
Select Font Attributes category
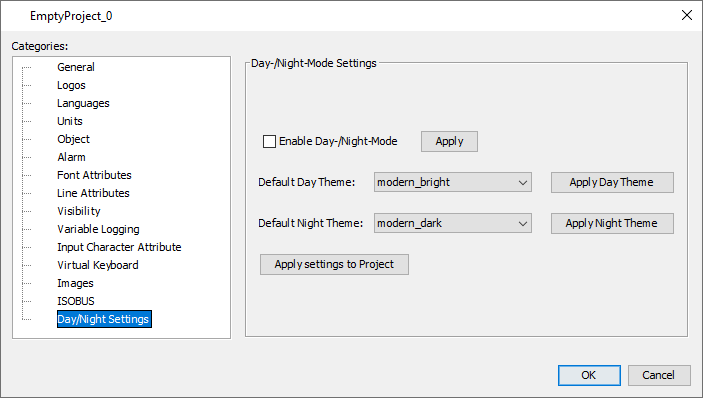[x=94, y=175]
